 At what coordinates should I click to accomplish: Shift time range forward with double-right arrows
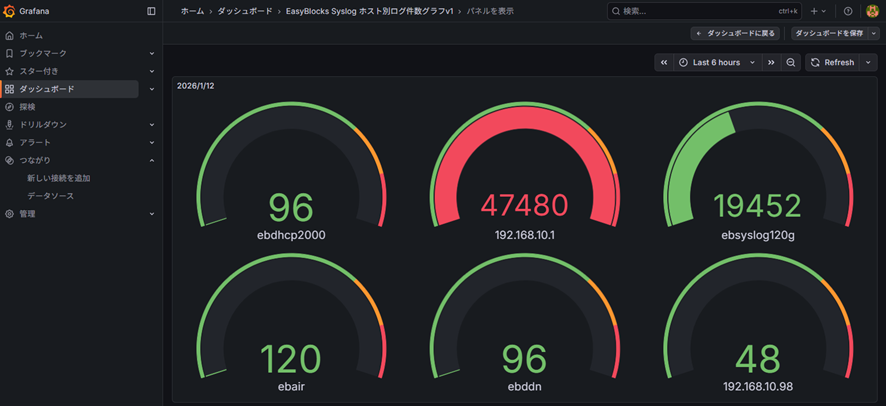click(x=771, y=62)
